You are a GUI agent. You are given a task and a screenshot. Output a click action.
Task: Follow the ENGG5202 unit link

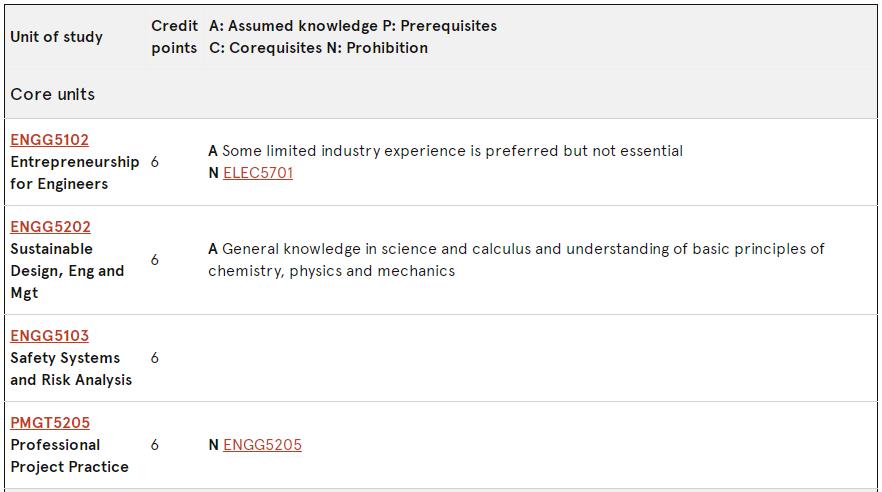[x=51, y=227]
